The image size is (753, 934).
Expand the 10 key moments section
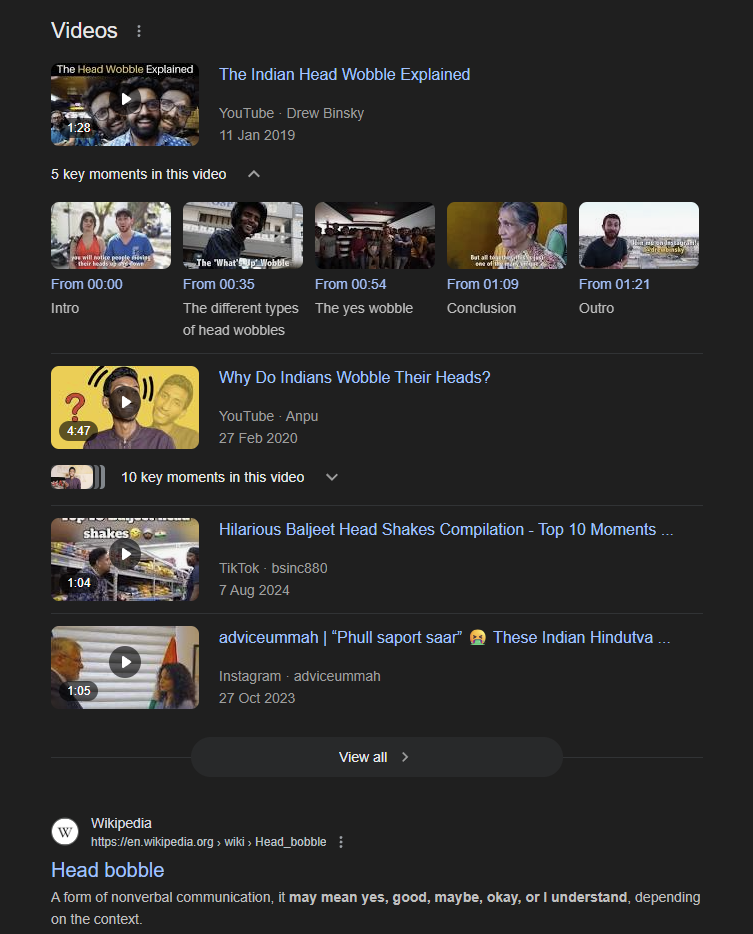[332, 477]
